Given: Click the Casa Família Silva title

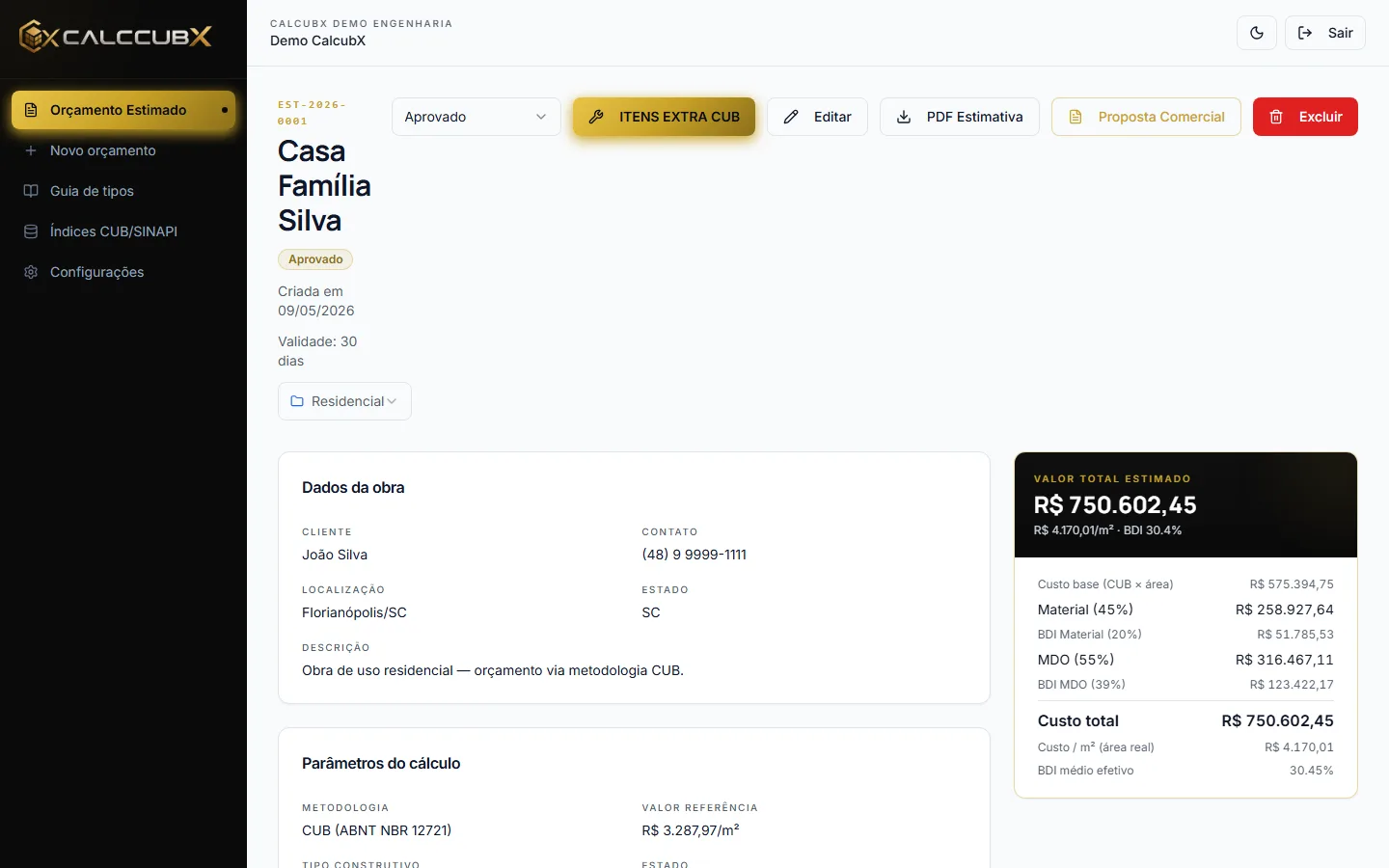Looking at the screenshot, I should click(x=324, y=186).
